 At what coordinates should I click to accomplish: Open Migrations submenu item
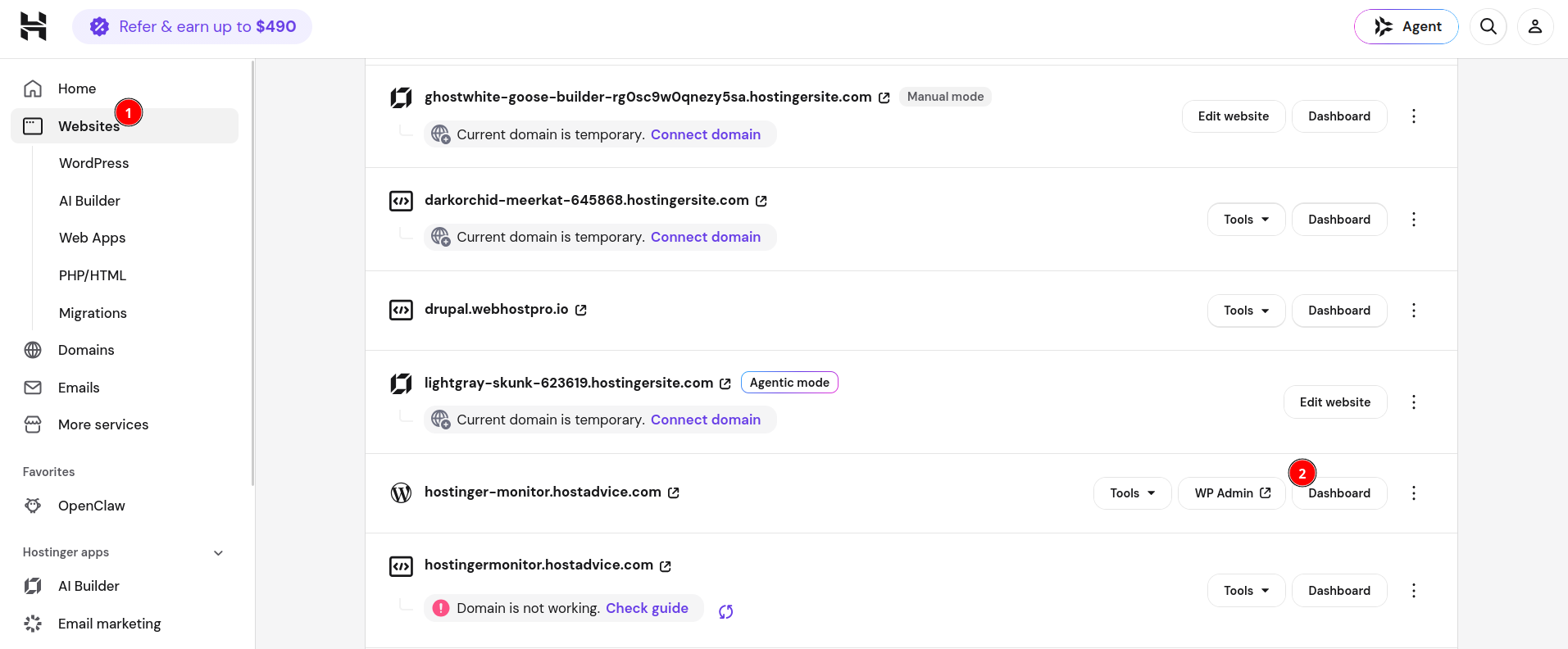(93, 313)
